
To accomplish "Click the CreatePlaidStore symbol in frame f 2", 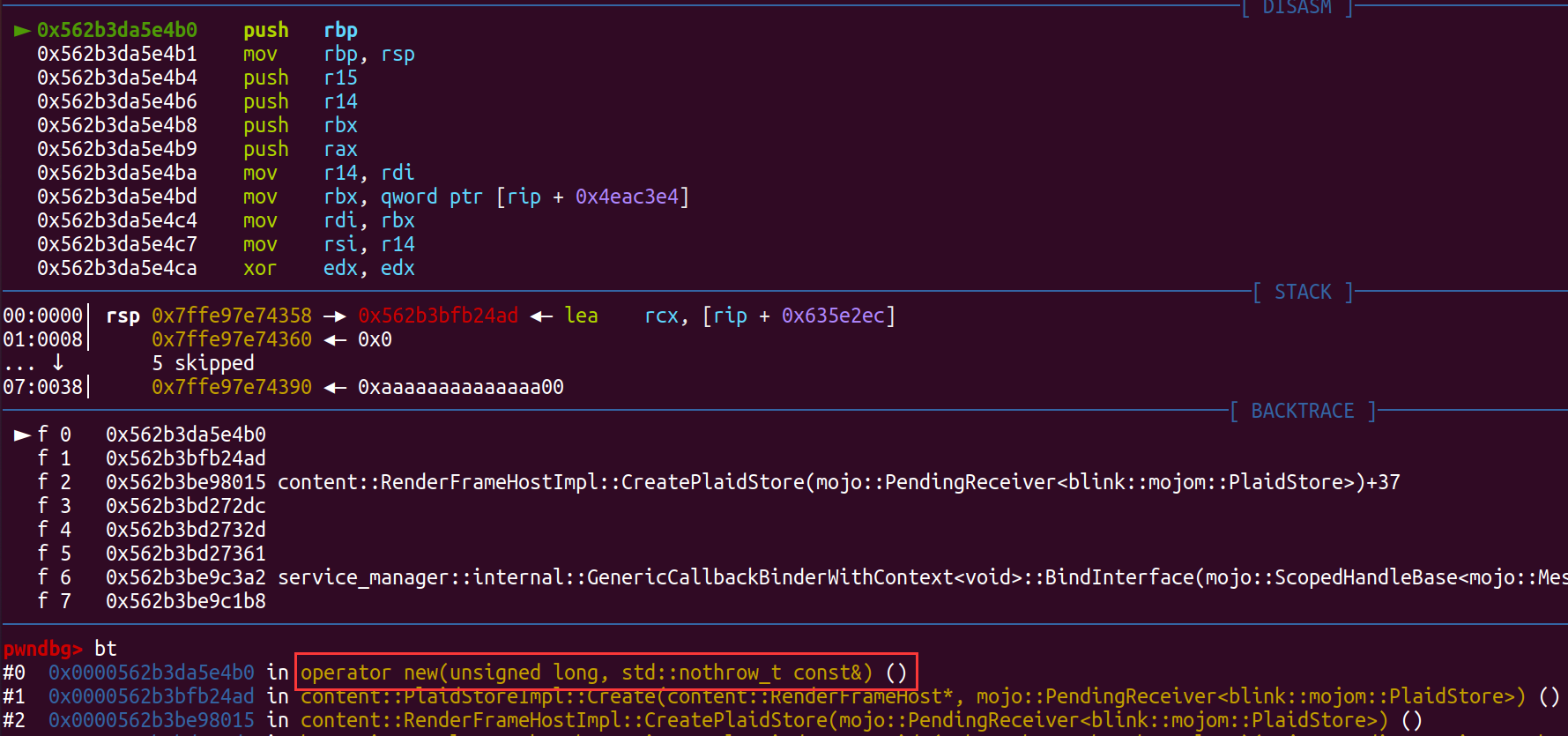I will coord(838,482).
